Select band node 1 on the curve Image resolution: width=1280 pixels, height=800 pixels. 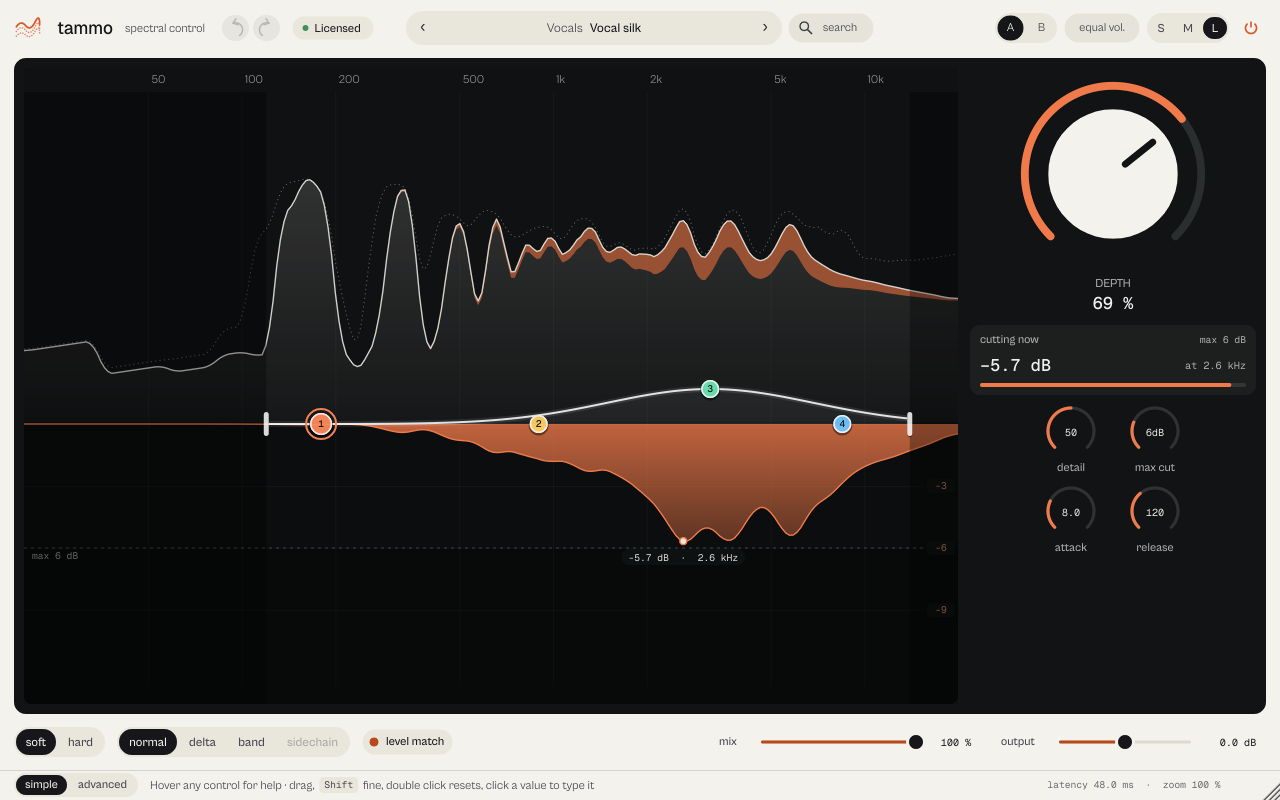point(321,424)
